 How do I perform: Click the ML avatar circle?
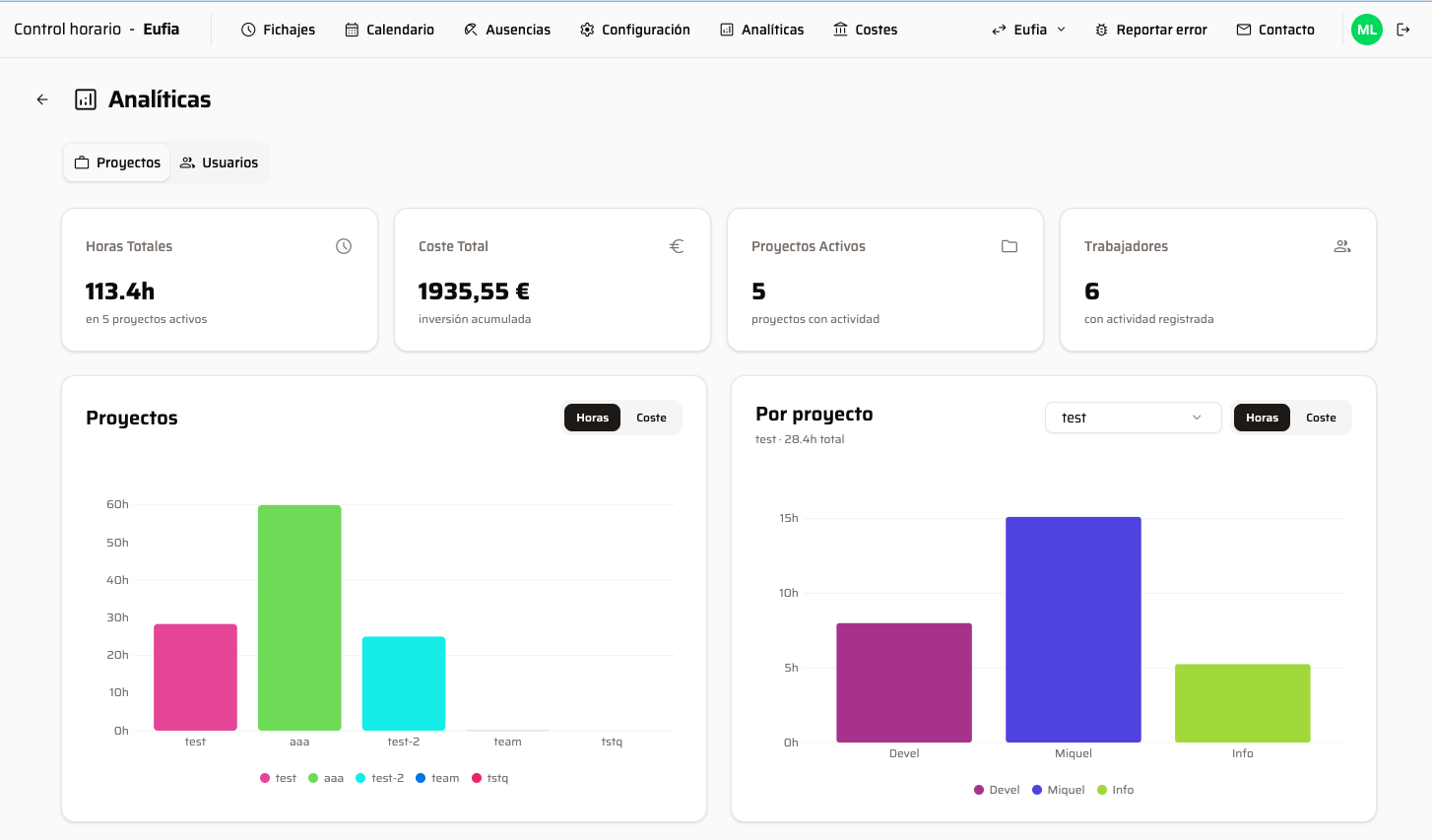click(x=1366, y=30)
